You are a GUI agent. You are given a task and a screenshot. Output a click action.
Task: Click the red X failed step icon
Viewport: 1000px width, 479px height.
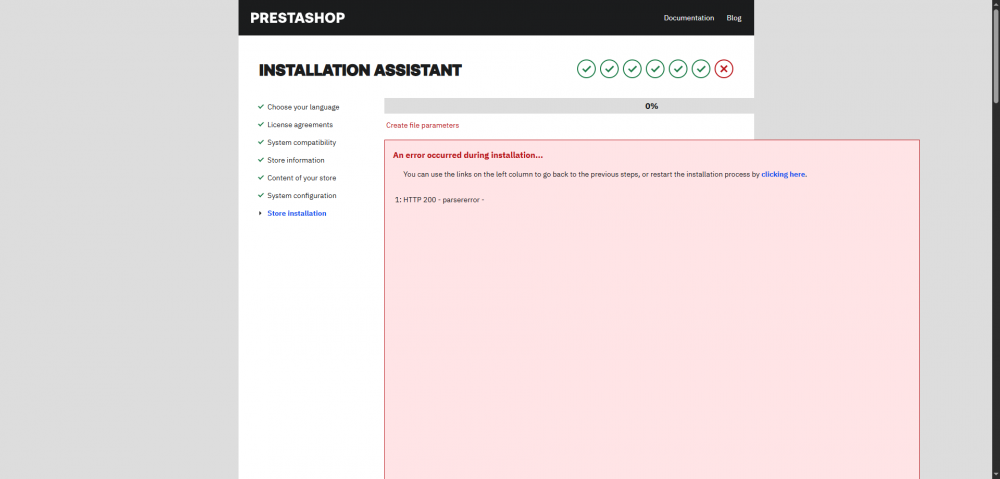click(x=724, y=68)
